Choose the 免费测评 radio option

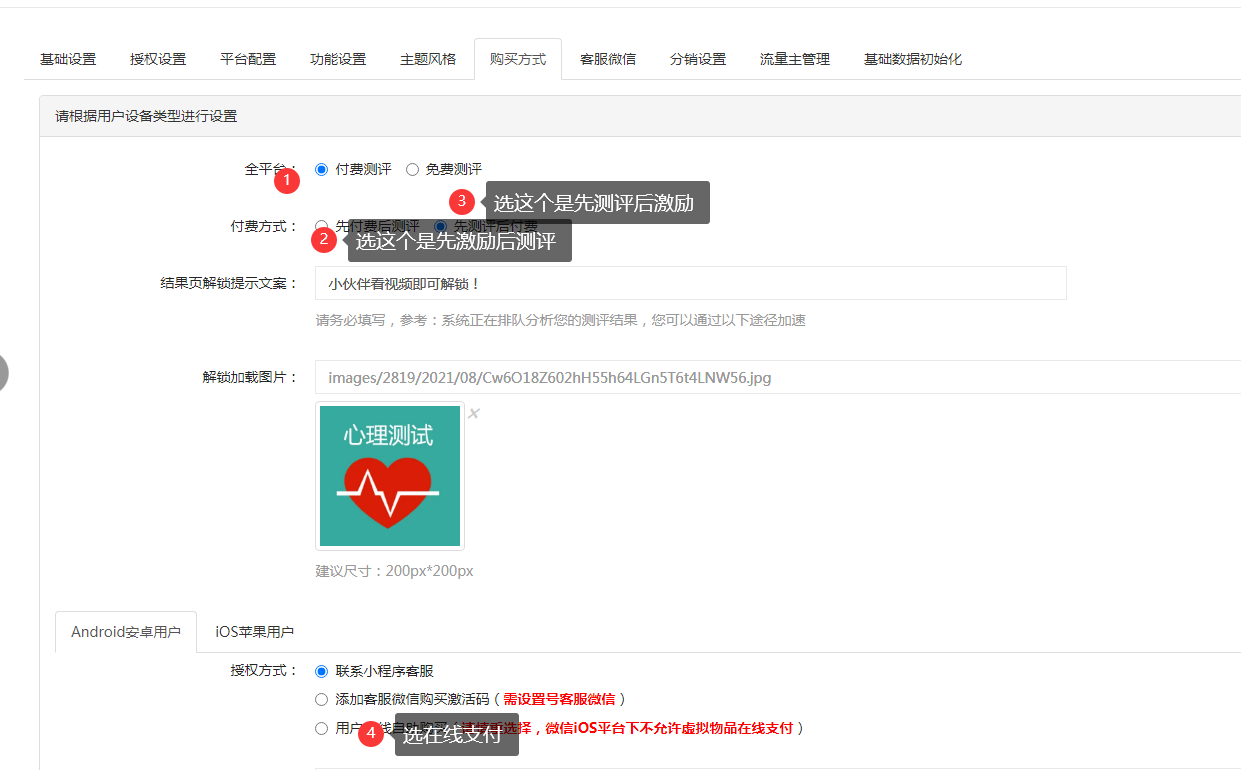click(x=412, y=170)
